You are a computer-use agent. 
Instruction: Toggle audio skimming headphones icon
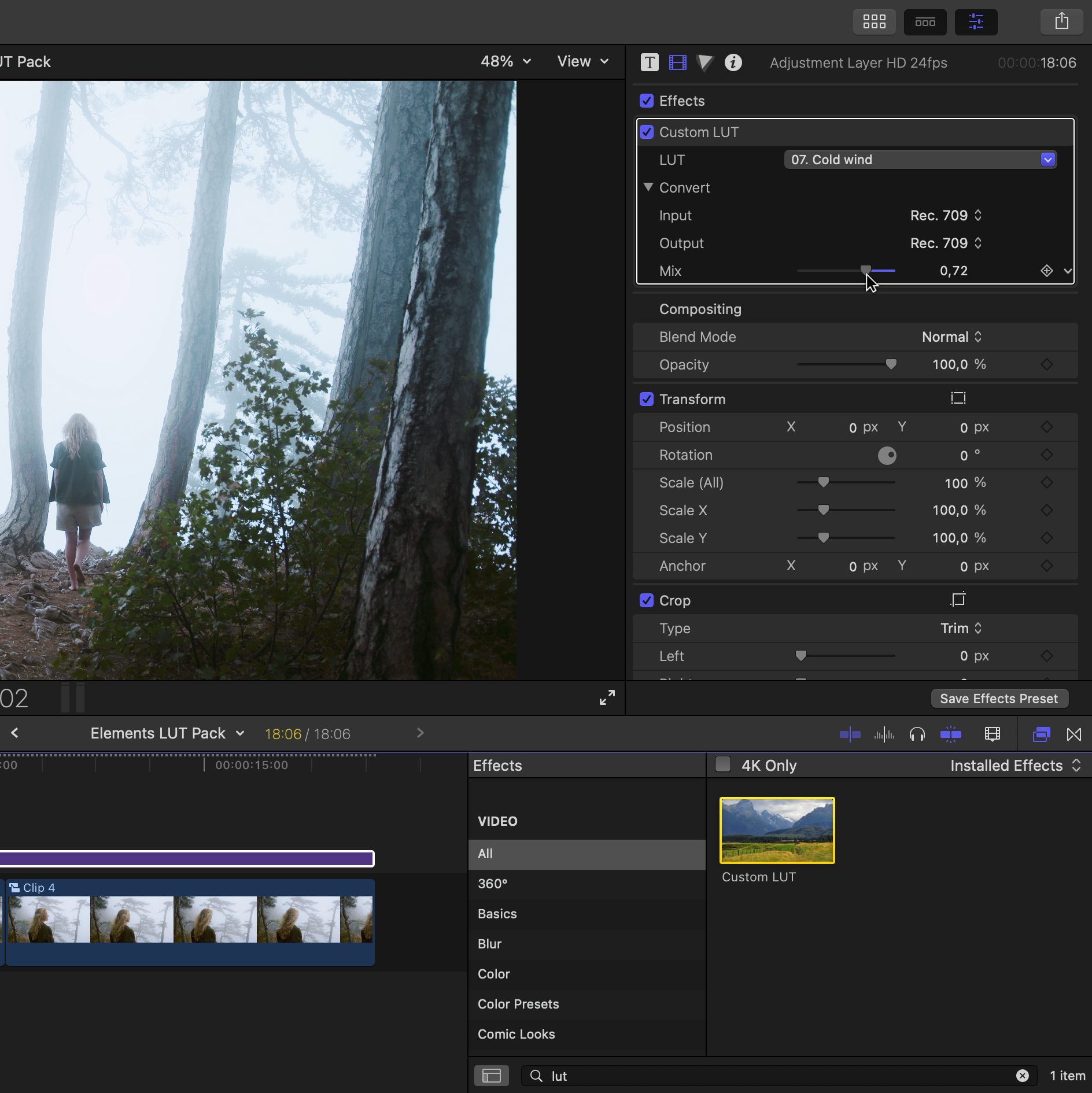917,734
